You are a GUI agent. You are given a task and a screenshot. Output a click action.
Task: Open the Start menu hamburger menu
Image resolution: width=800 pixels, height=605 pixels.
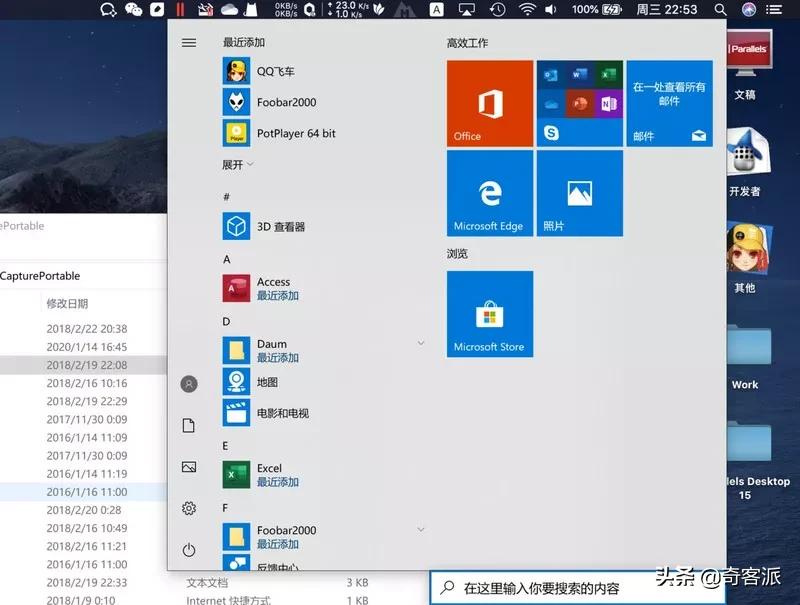click(189, 42)
